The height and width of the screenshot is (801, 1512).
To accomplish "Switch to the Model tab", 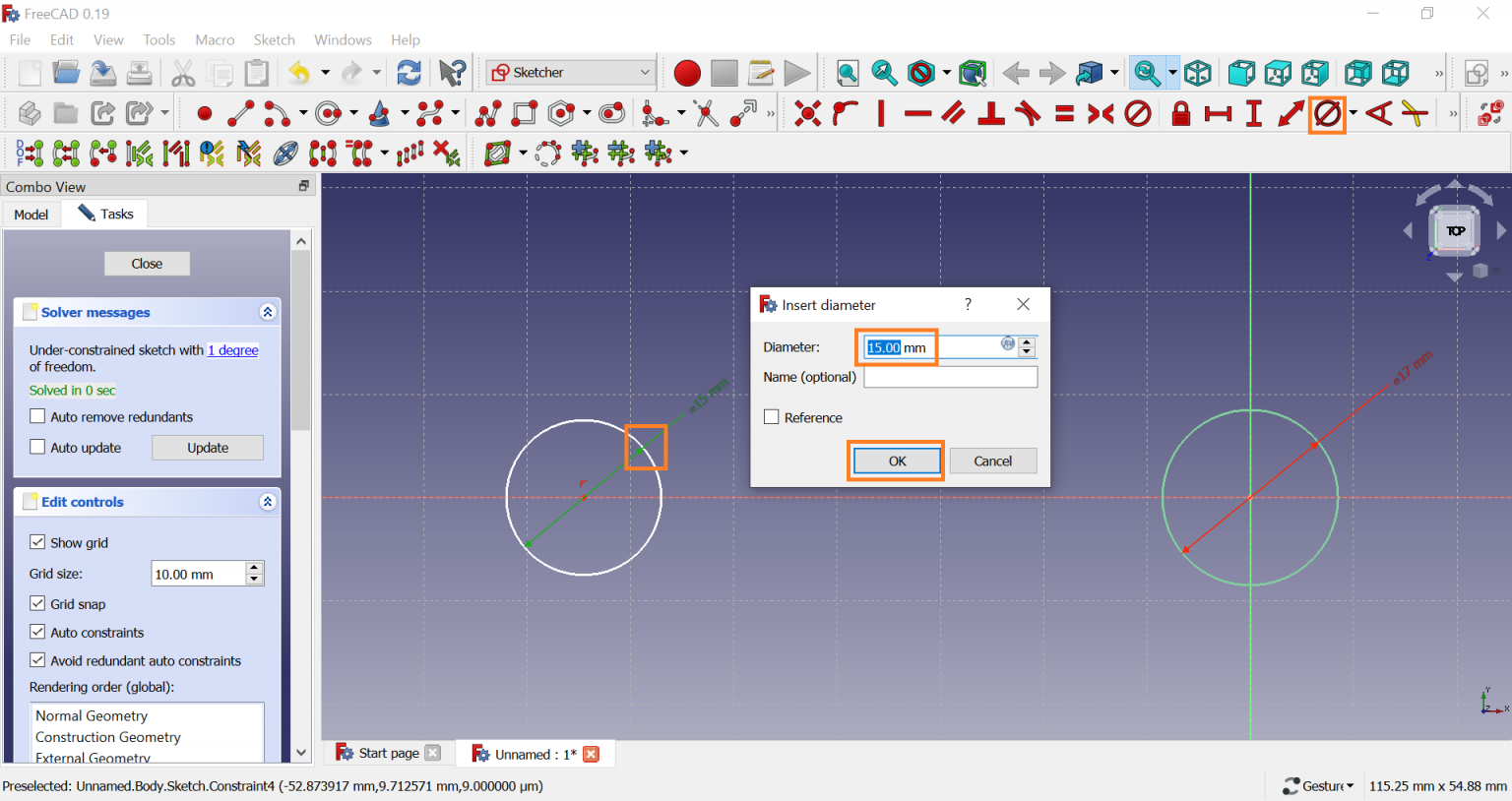I will (x=31, y=215).
